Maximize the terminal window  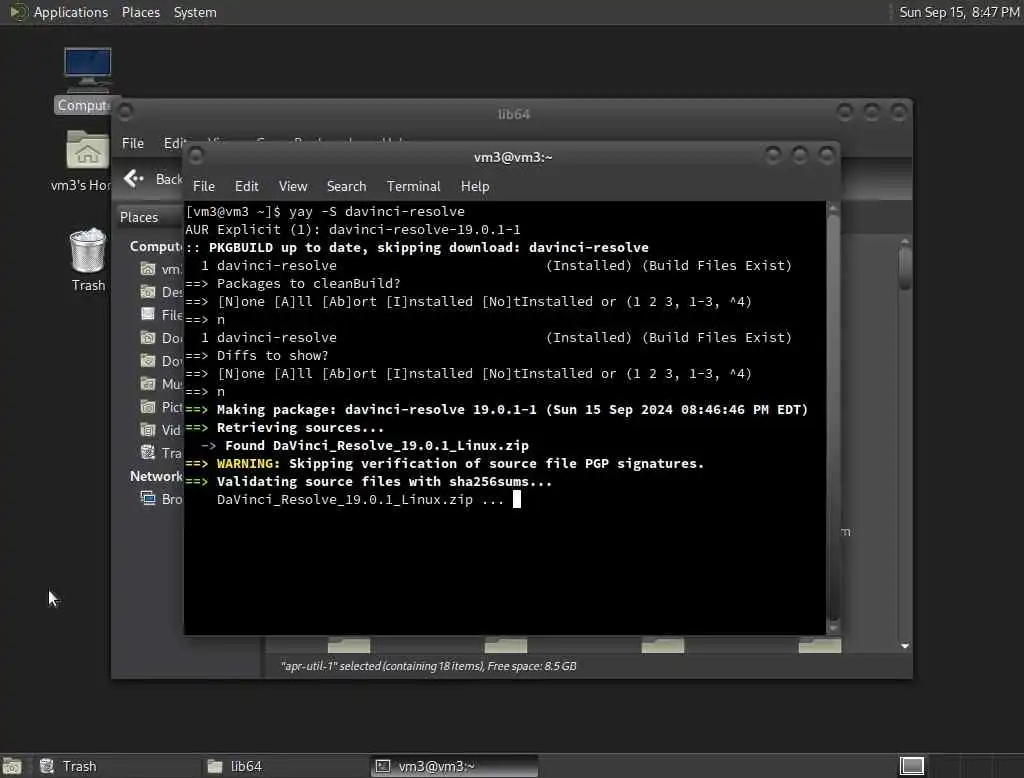(799, 155)
